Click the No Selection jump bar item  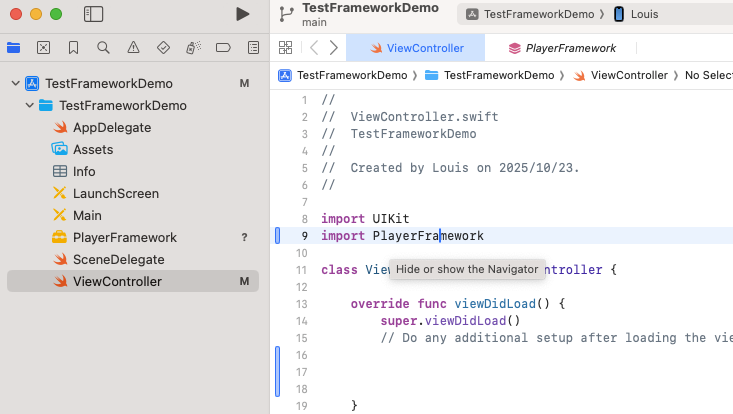tap(709, 75)
